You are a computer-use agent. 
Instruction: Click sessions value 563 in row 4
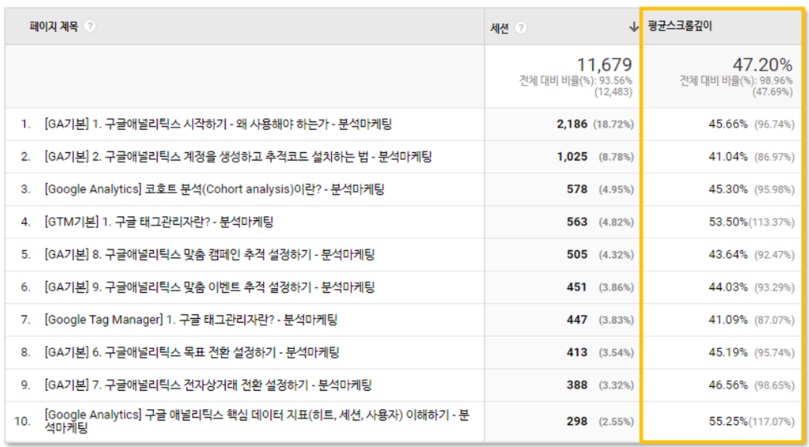(577, 222)
